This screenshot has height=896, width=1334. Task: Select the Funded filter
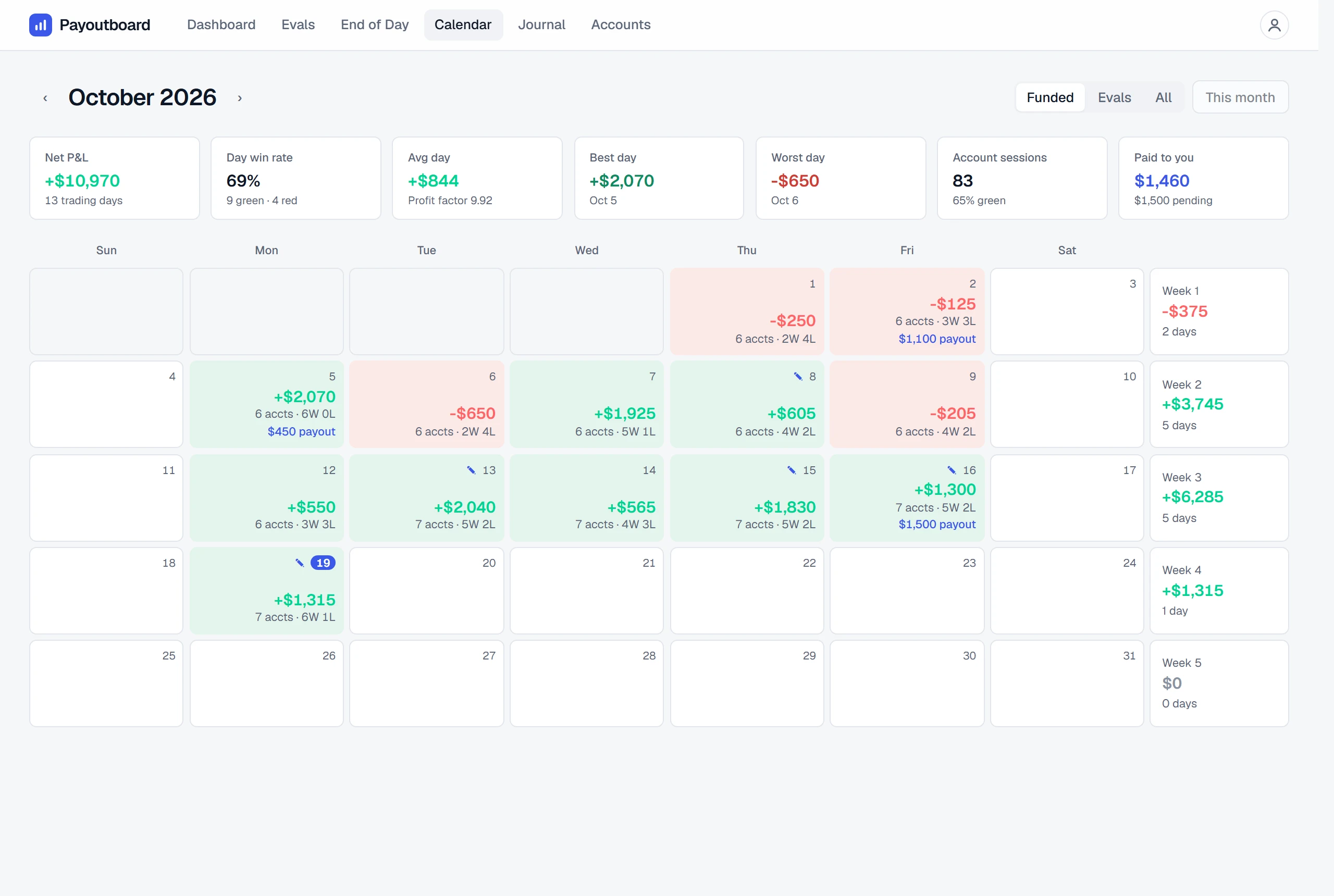(1049, 97)
